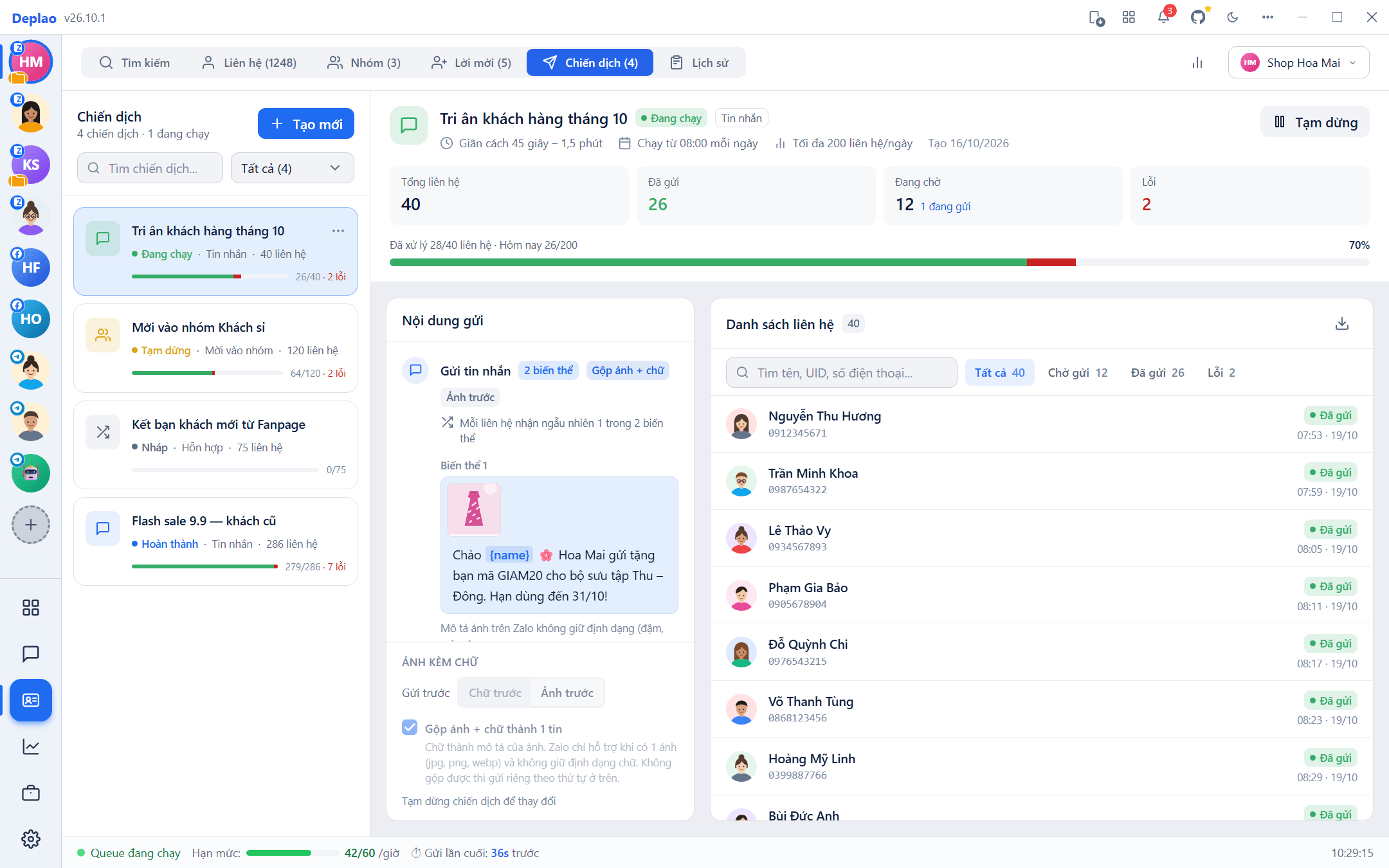This screenshot has height=868, width=1389.
Task: Switch to dark mode with the moon icon
Action: tap(1233, 17)
